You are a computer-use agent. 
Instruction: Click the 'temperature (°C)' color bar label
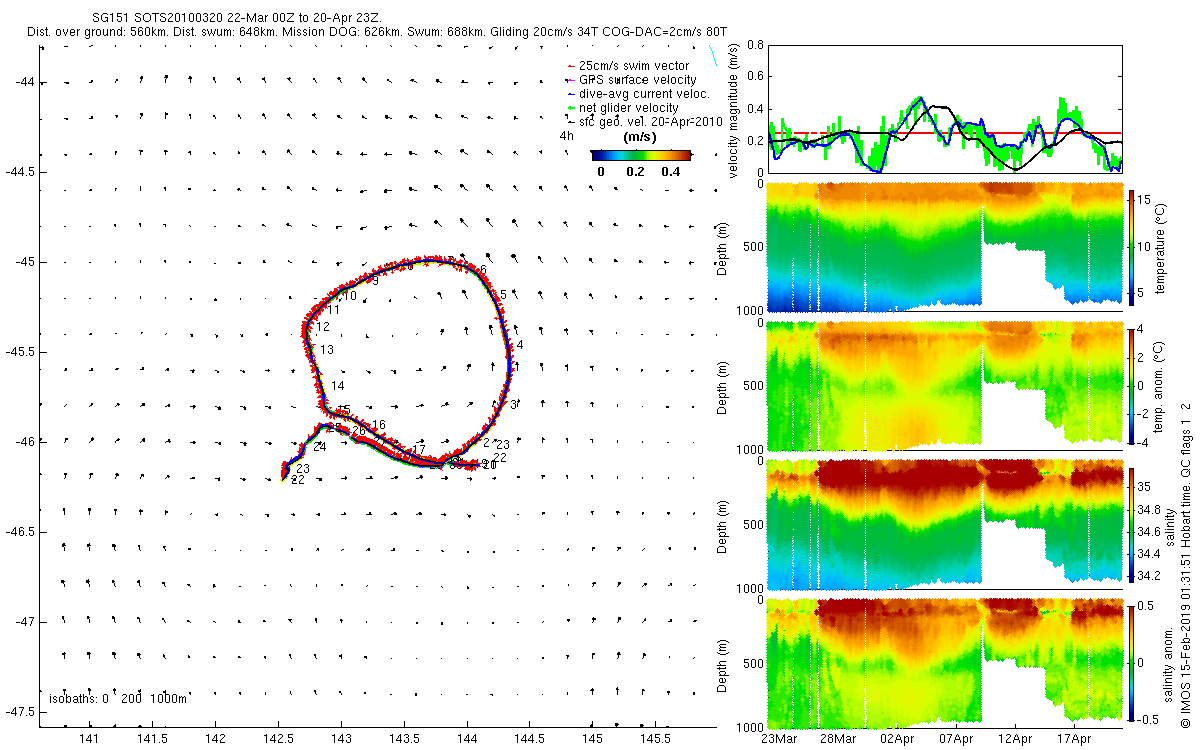[1162, 247]
